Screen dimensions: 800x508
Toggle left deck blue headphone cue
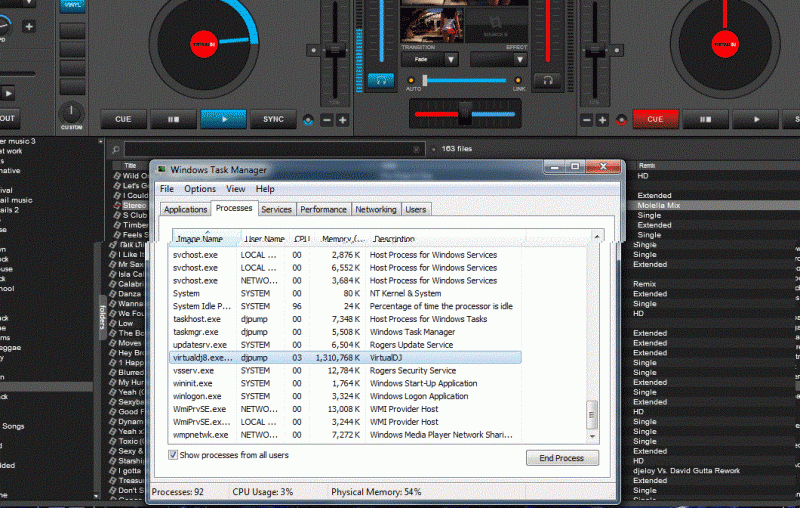pyautogui.click(x=381, y=81)
